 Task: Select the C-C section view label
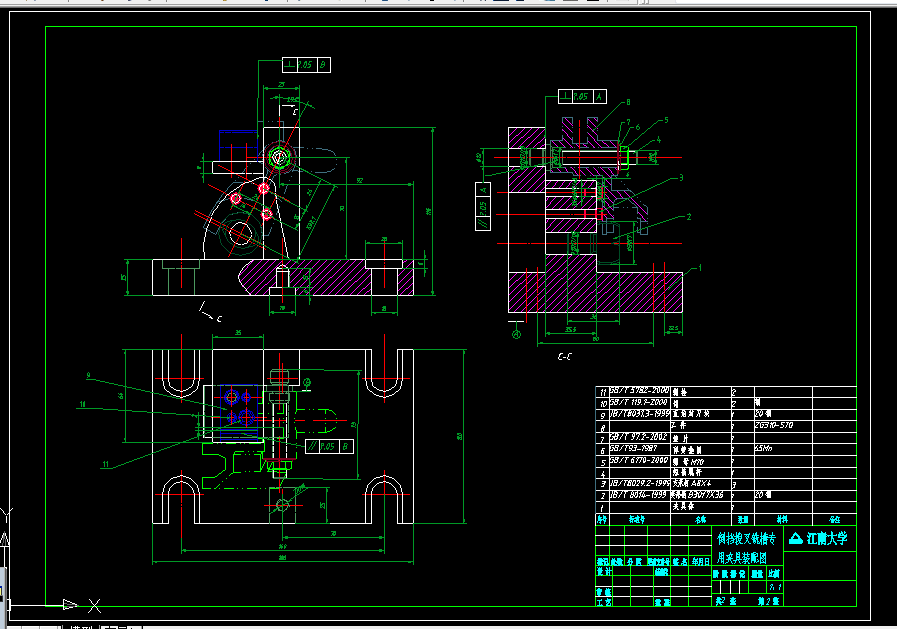[x=565, y=357]
